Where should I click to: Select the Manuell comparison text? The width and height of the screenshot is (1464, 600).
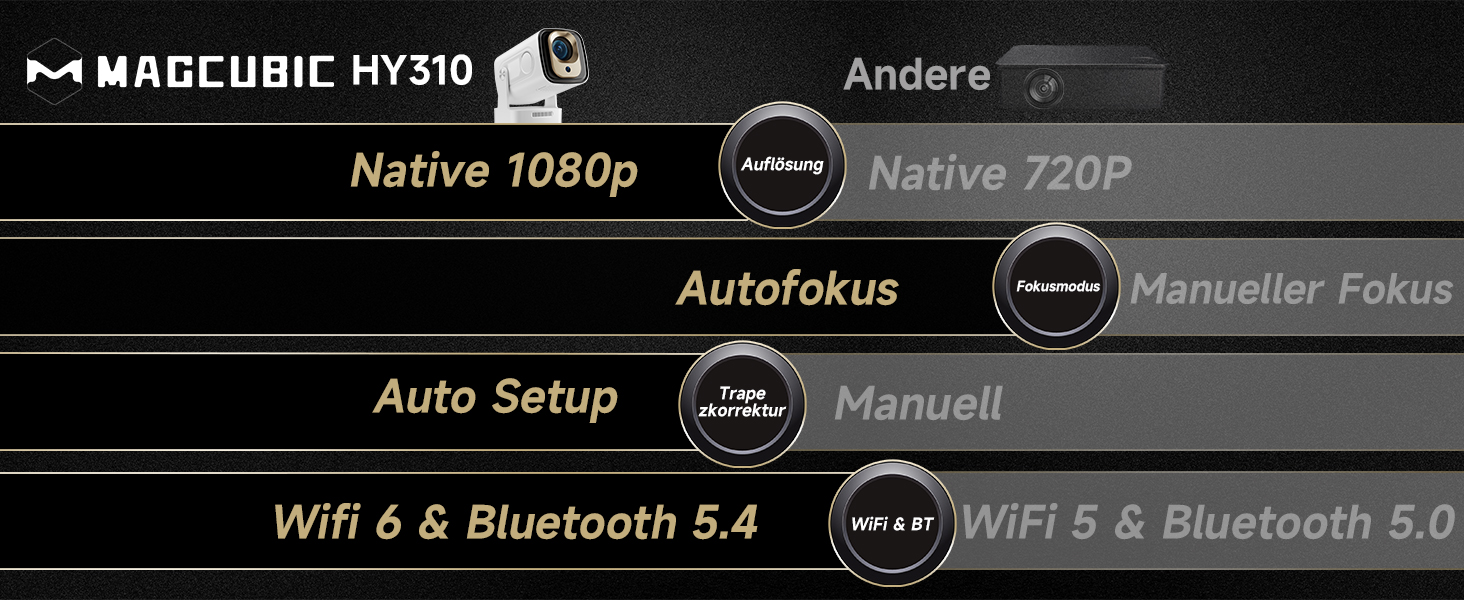[x=918, y=404]
